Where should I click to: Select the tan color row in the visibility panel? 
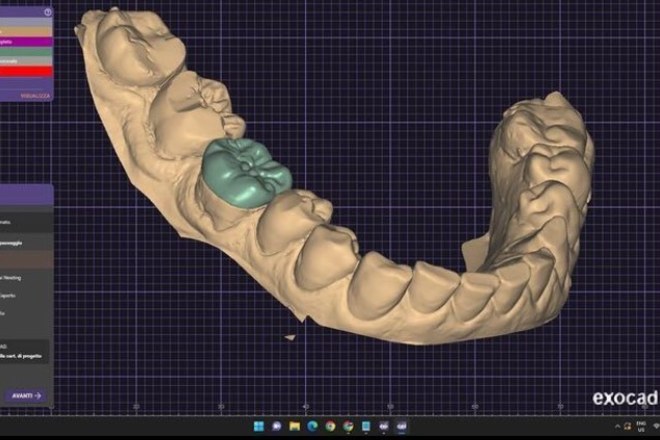26,32
